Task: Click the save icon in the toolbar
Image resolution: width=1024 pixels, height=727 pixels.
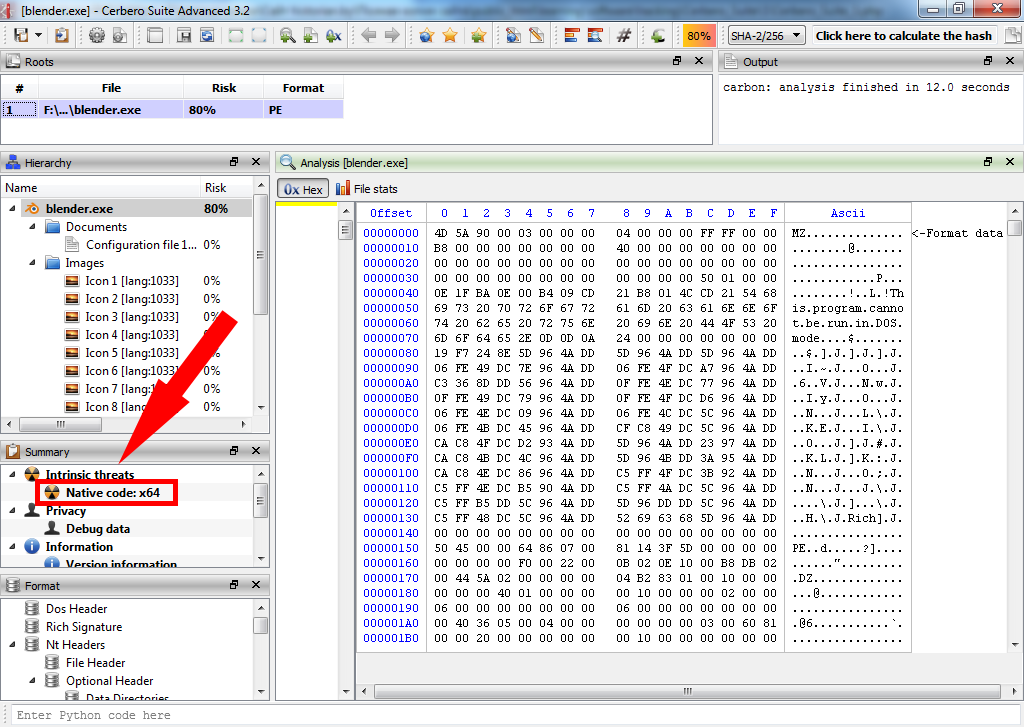Action: point(184,36)
